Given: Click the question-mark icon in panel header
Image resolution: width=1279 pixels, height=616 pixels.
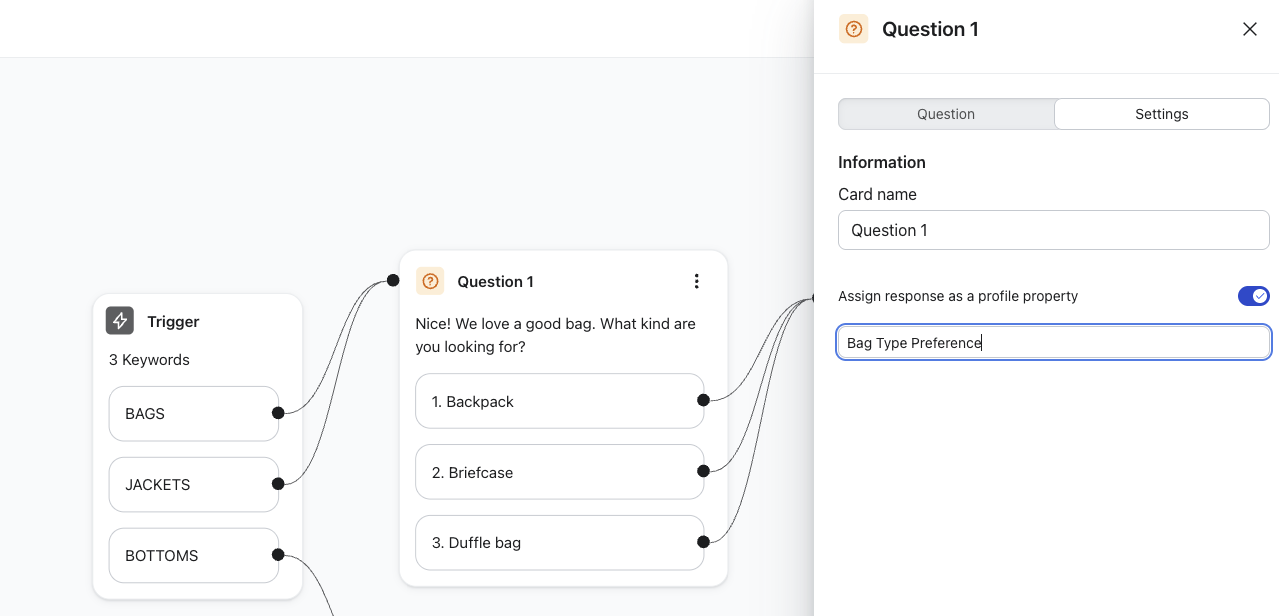Looking at the screenshot, I should pyautogui.click(x=853, y=29).
